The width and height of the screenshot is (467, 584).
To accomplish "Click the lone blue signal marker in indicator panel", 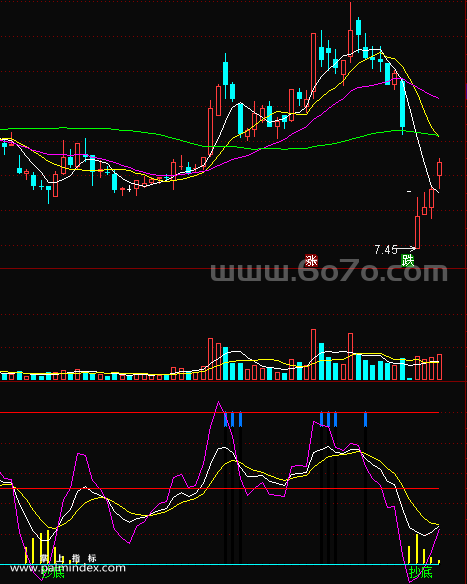I will point(365,419).
